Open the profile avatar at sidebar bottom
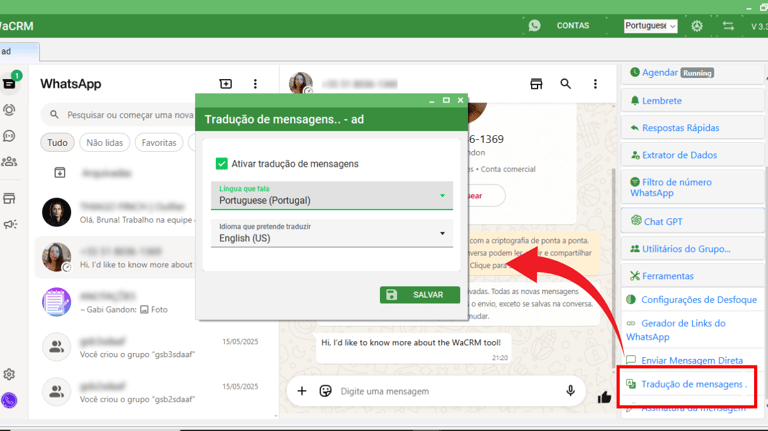 [9, 400]
